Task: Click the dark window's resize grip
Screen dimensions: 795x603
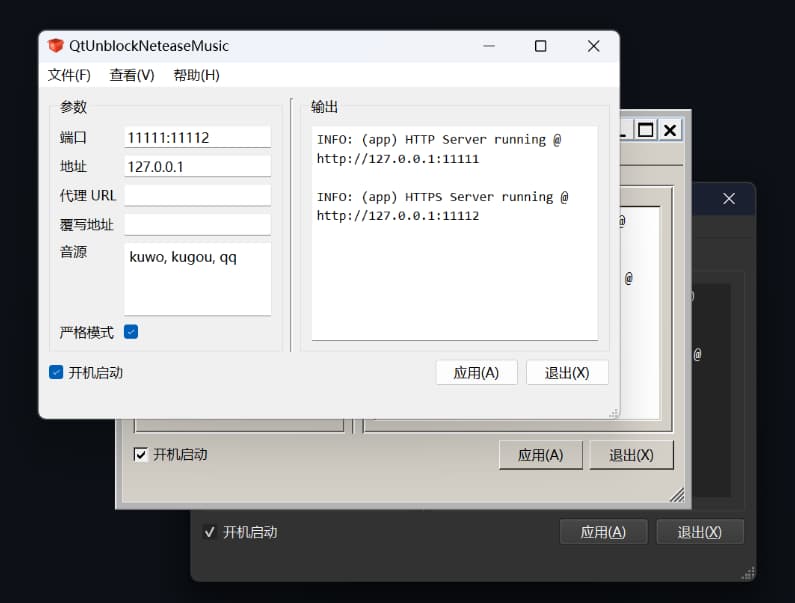Action: coord(748,574)
